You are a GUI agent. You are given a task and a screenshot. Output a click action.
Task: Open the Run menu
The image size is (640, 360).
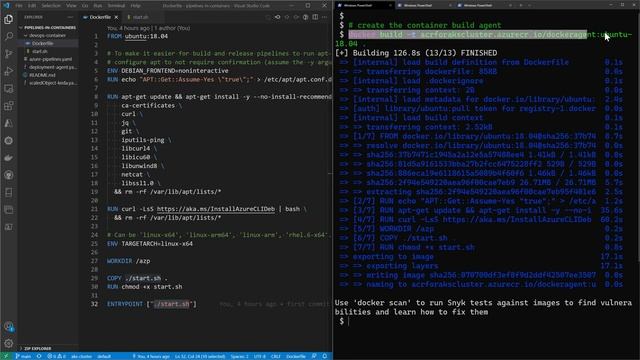pyautogui.click(x=98, y=6)
